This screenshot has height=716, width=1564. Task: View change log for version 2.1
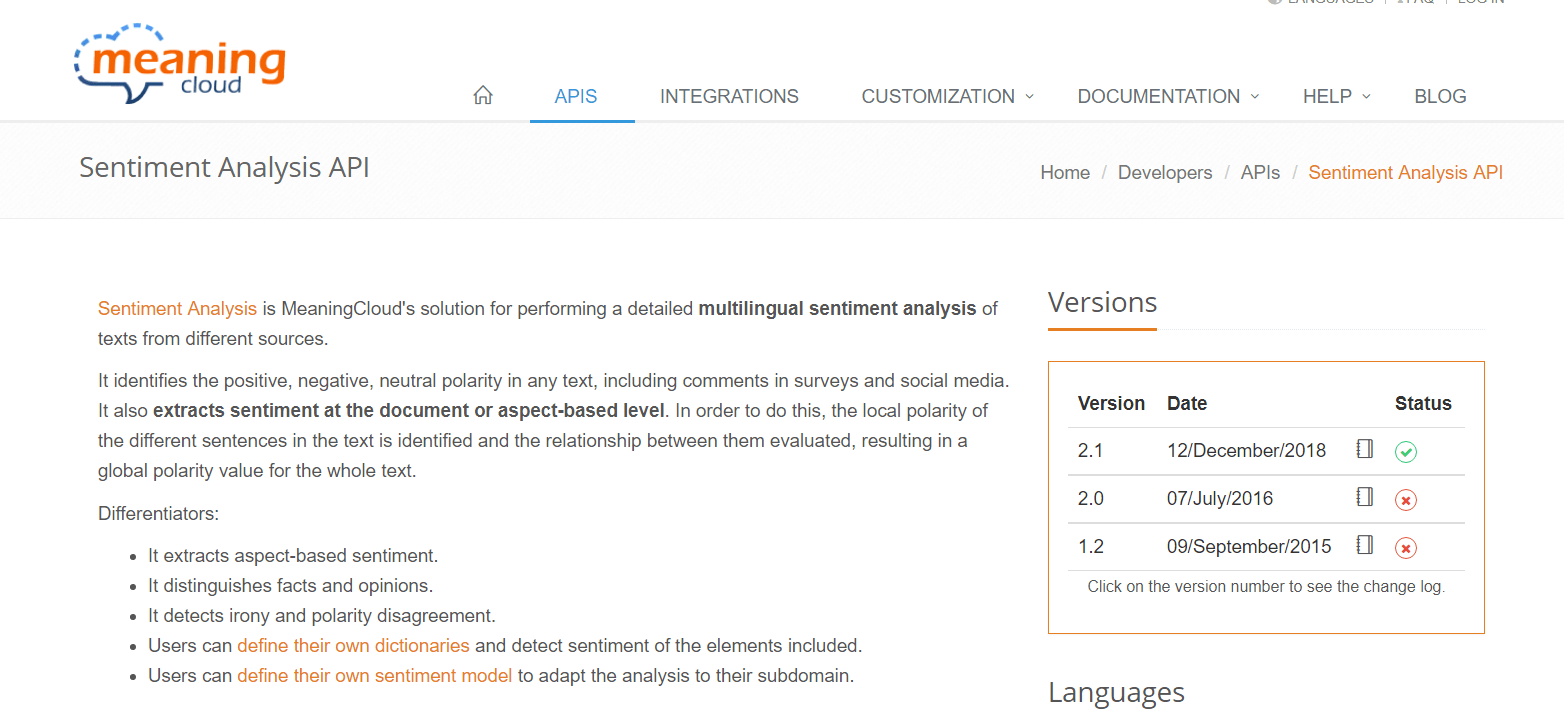1090,451
